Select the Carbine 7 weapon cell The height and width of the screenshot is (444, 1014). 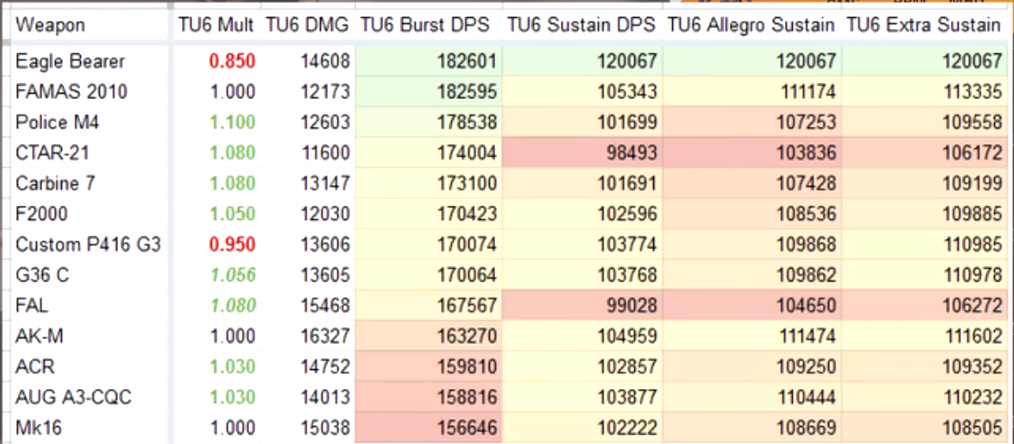[x=87, y=184]
